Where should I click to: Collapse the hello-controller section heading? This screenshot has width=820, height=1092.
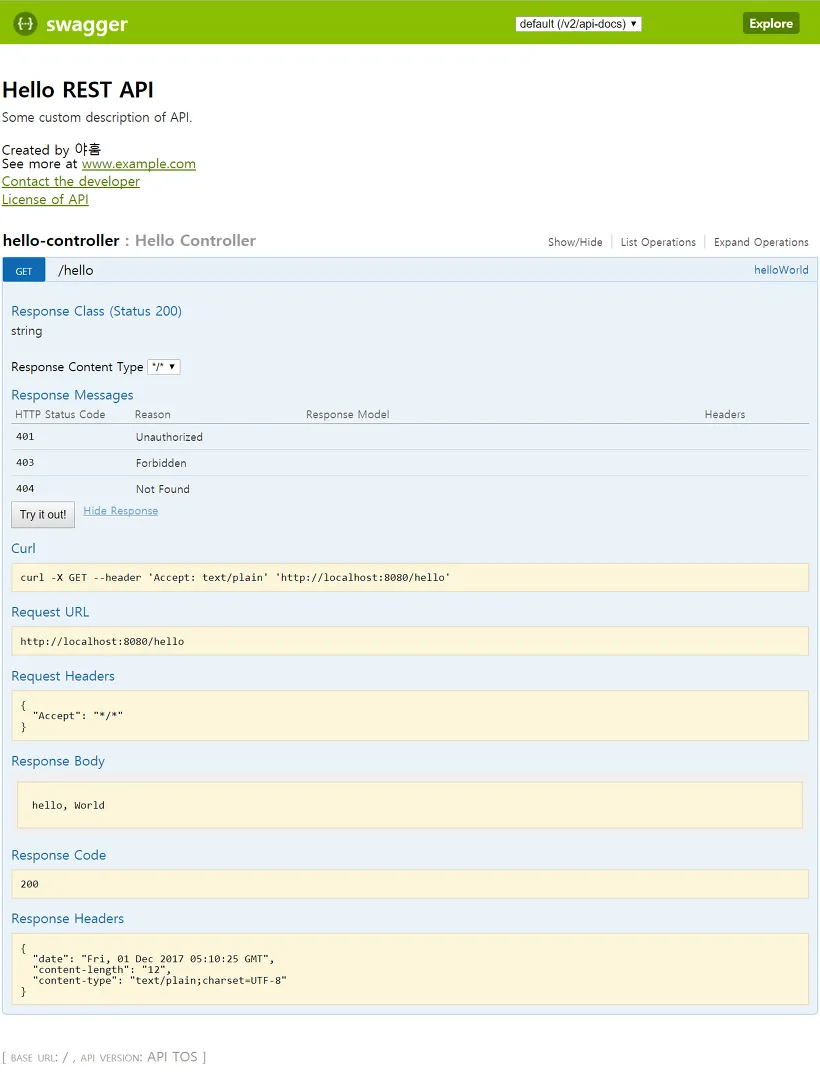coord(61,240)
